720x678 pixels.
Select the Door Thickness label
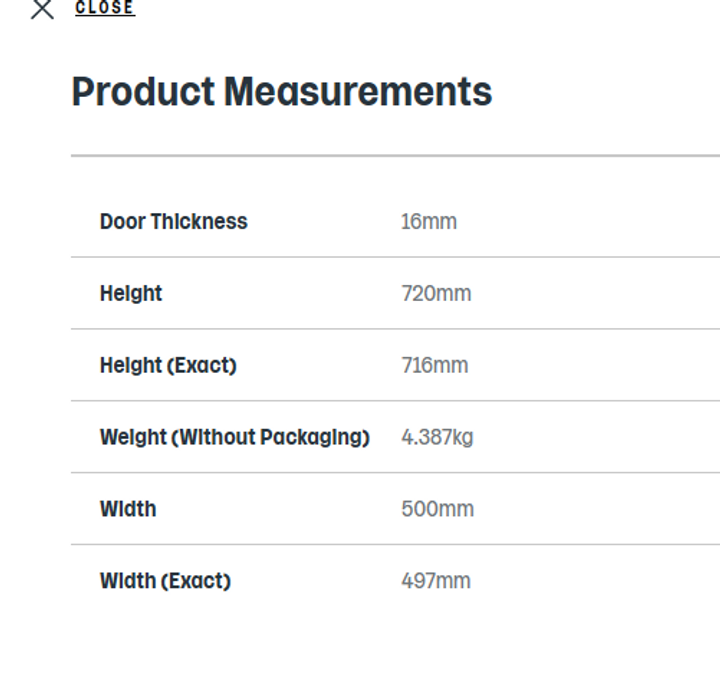(x=173, y=222)
